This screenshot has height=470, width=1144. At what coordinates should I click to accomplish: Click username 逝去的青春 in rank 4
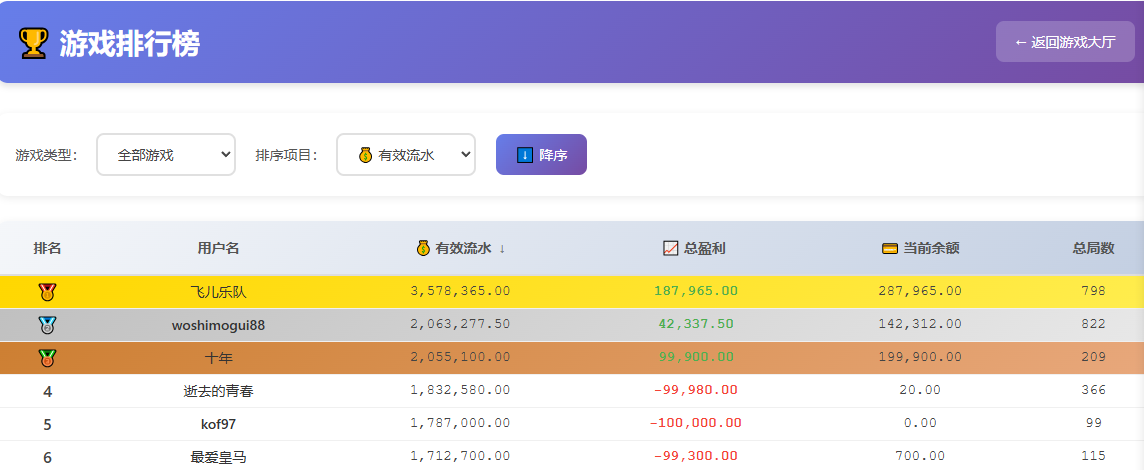coord(218,391)
